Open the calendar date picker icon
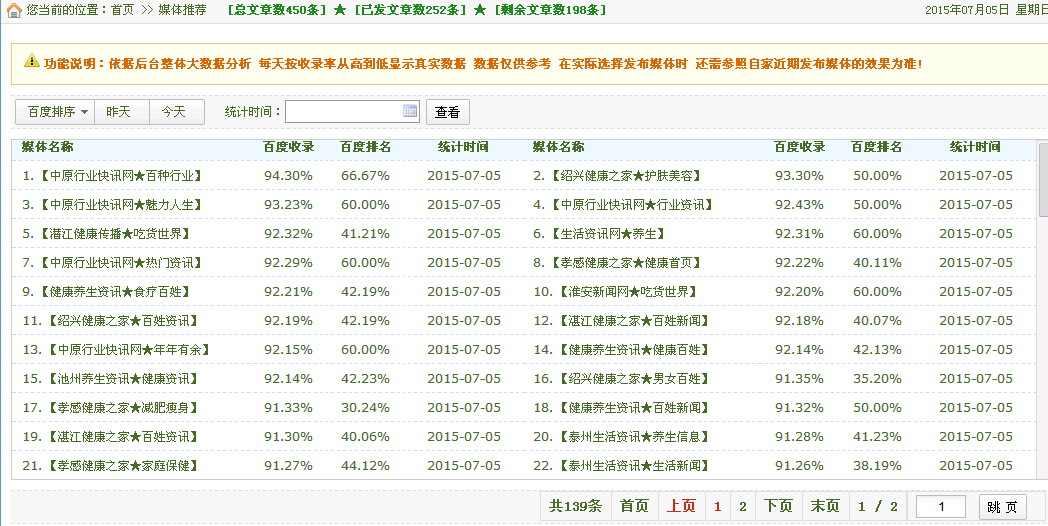Viewport: 1048px width, 526px height. coord(410,111)
